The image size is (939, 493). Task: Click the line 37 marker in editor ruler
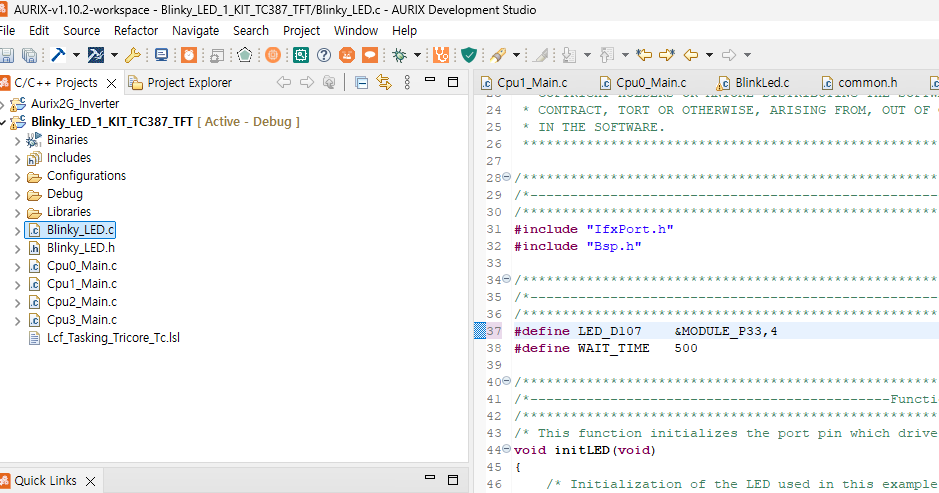pos(480,331)
